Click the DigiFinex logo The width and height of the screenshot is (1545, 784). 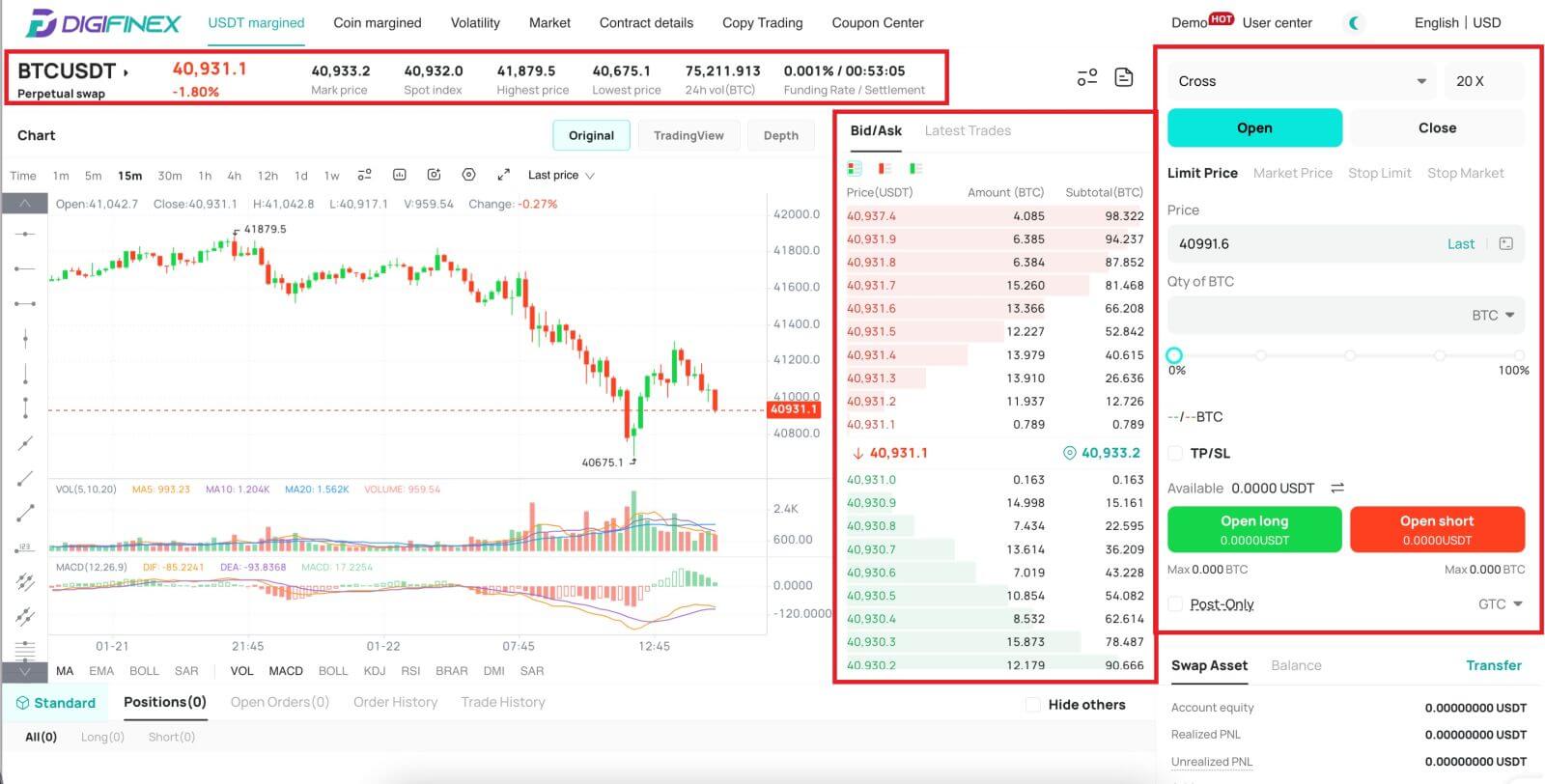103,22
